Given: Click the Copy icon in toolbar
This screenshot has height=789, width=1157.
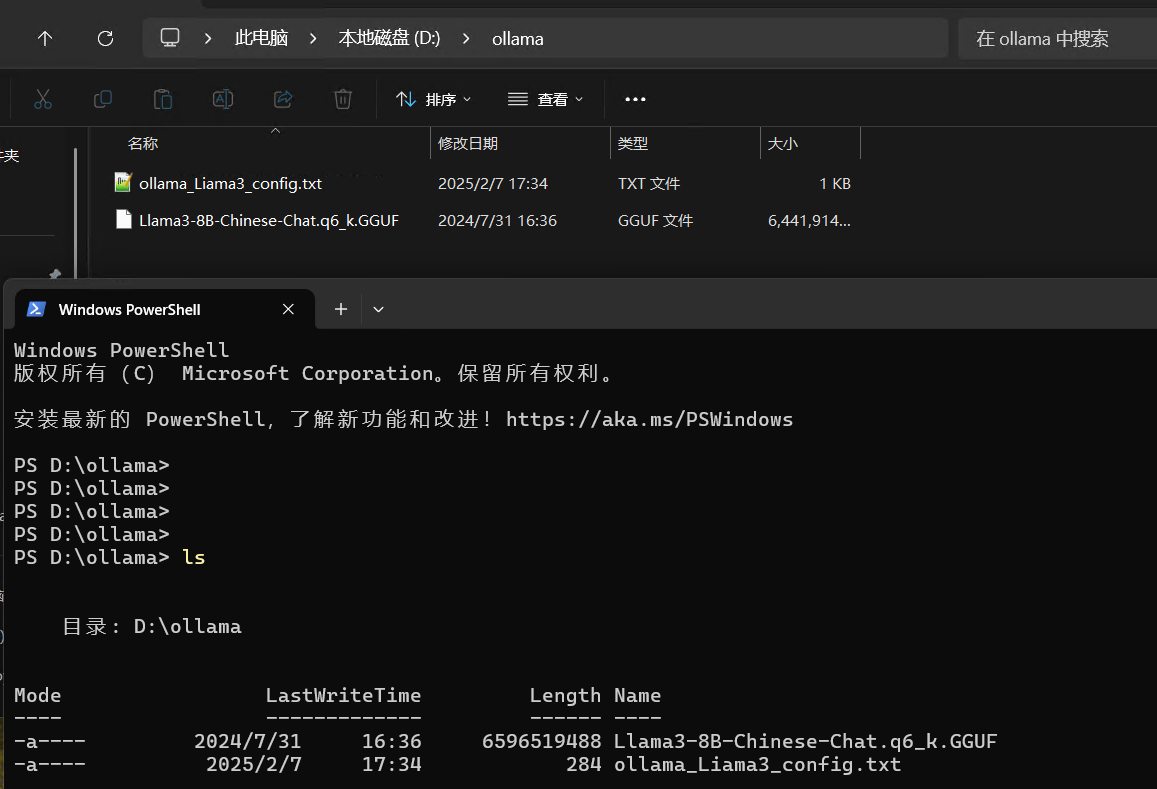Looking at the screenshot, I should 102,99.
